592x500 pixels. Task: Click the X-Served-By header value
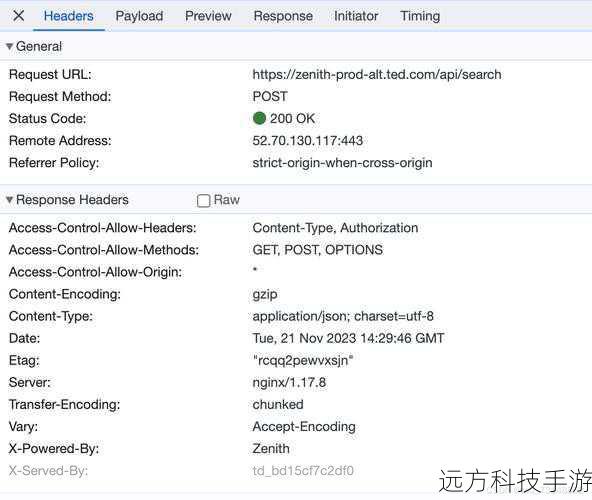point(303,471)
